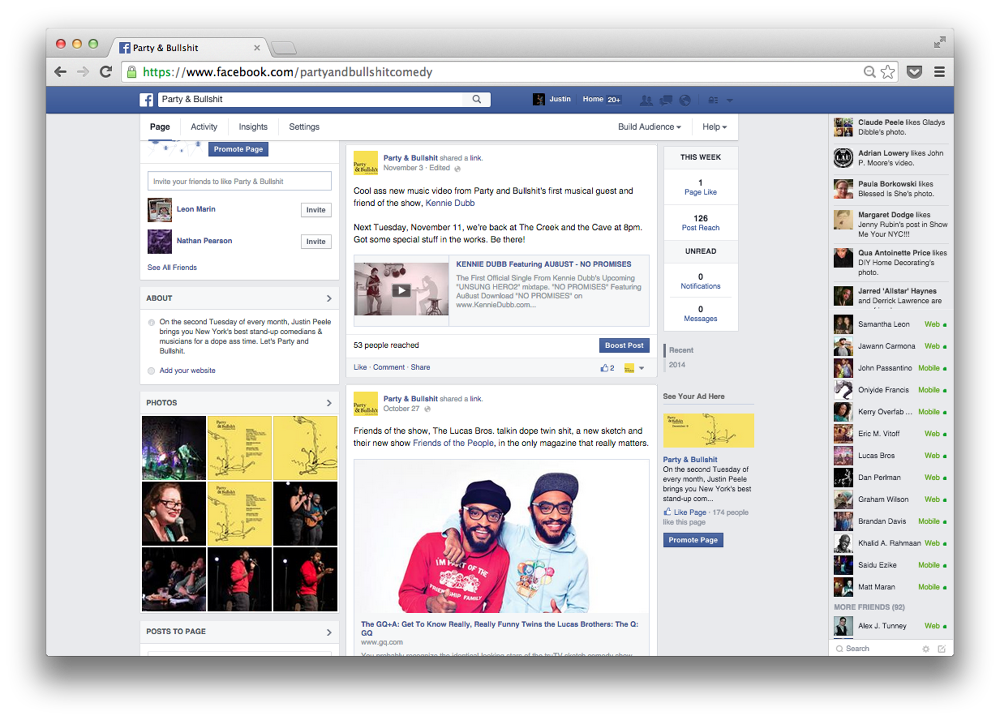The height and width of the screenshot is (720, 1000).
Task: Click Promote Page button under ad preview
Action: 693,540
